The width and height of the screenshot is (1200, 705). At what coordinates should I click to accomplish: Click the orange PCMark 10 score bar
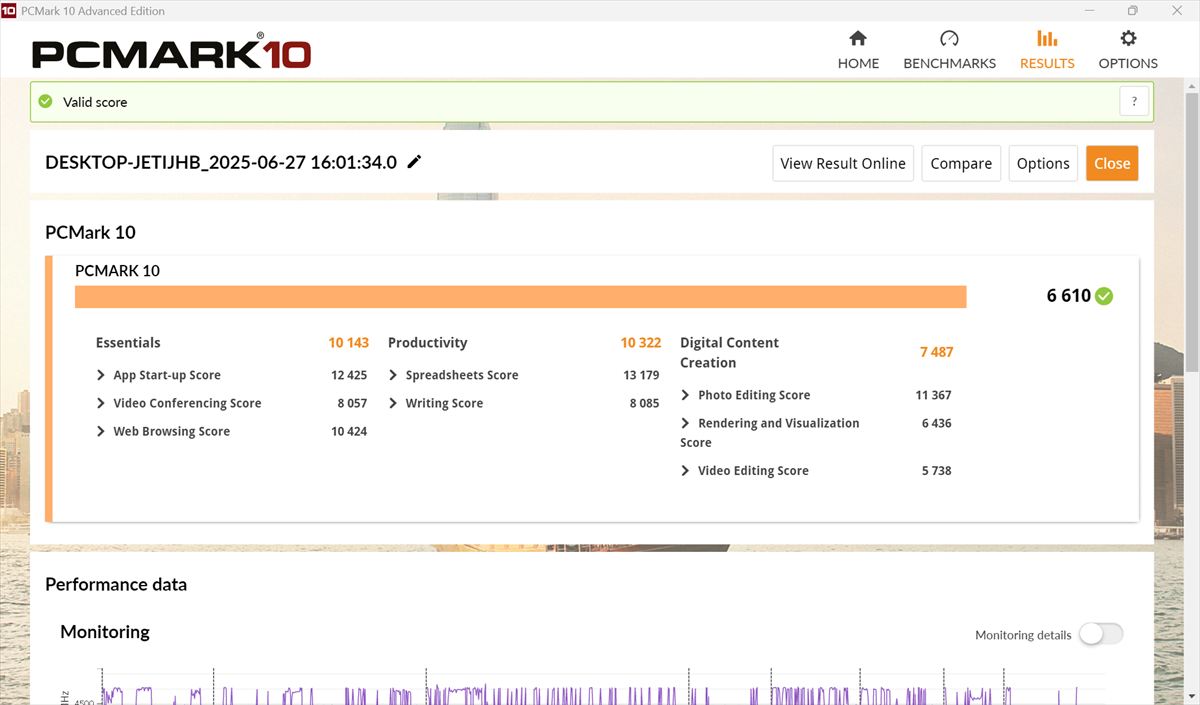(x=520, y=297)
